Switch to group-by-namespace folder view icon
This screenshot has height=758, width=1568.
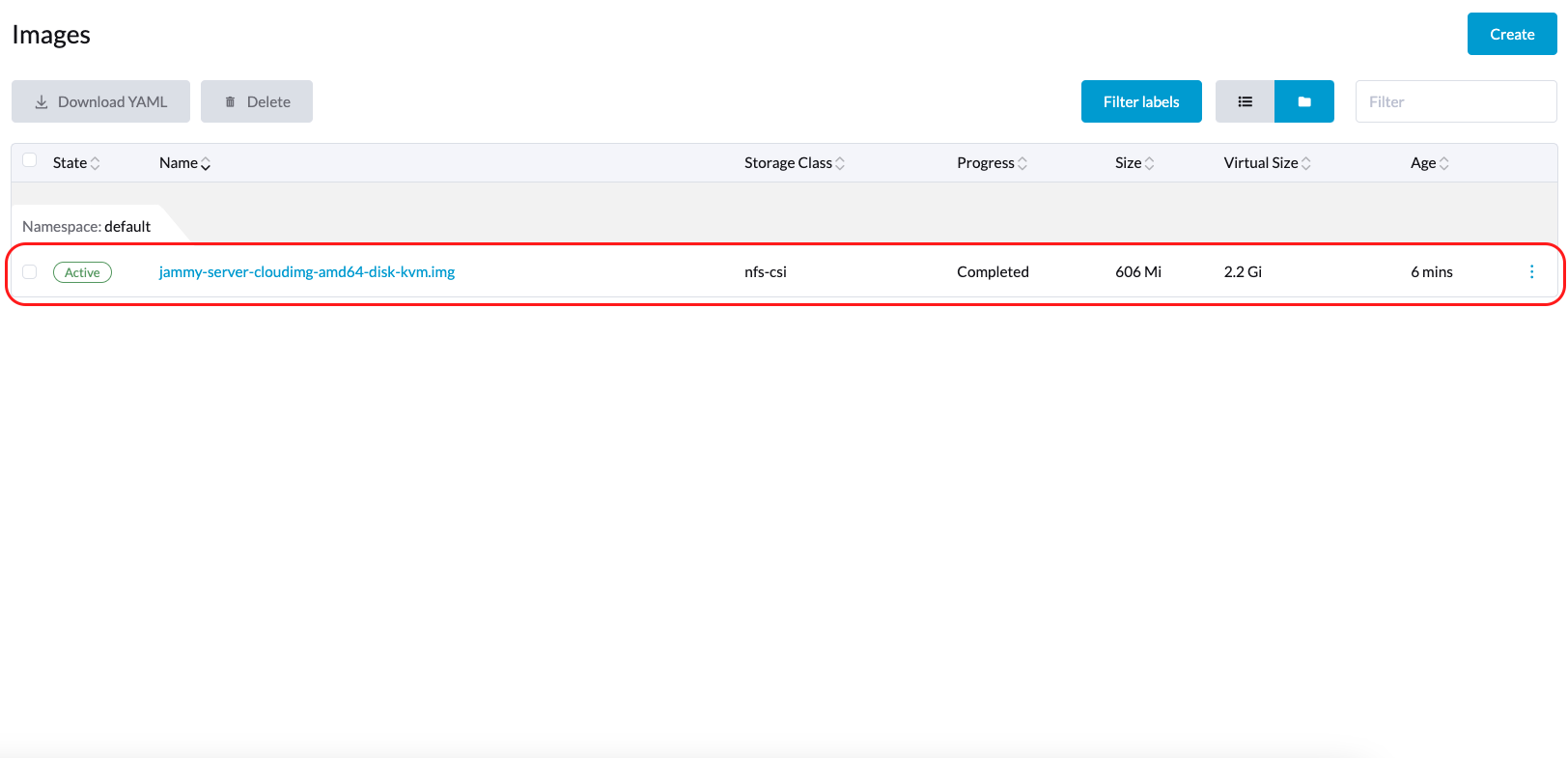(1303, 101)
